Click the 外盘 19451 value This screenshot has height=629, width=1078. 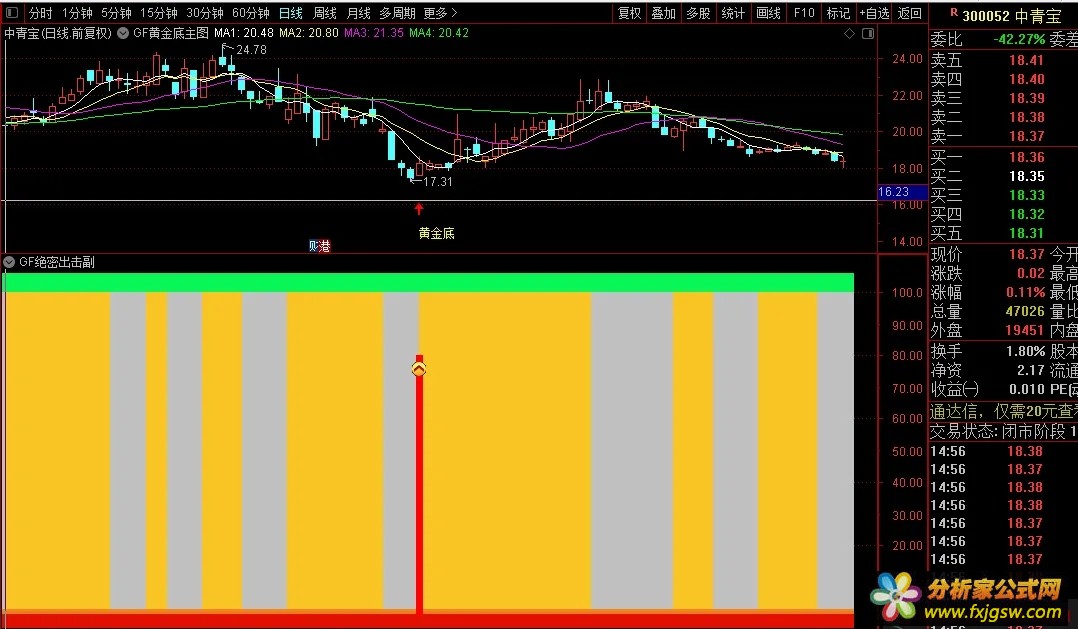(1025, 331)
